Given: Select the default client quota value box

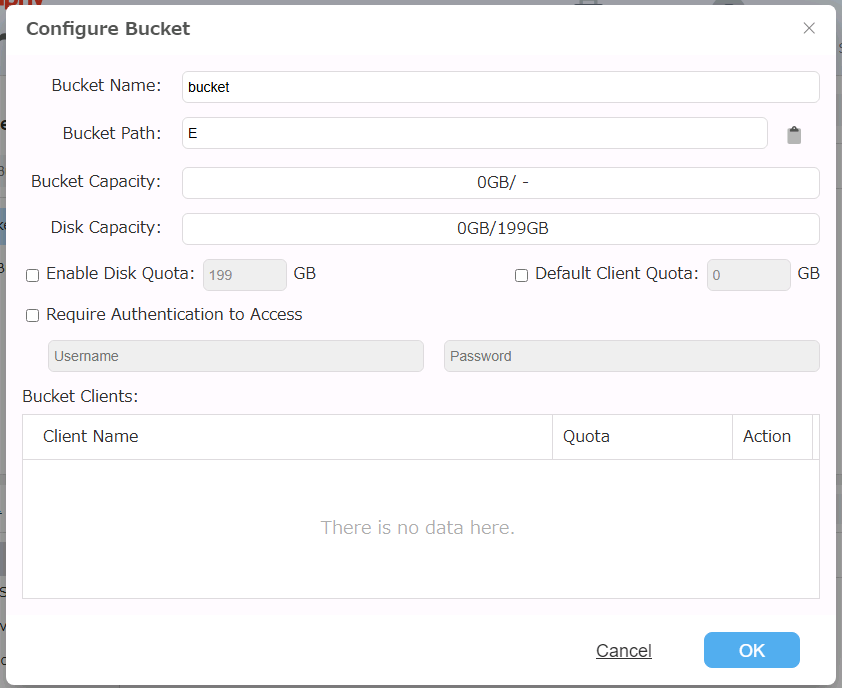Looking at the screenshot, I should (x=748, y=275).
